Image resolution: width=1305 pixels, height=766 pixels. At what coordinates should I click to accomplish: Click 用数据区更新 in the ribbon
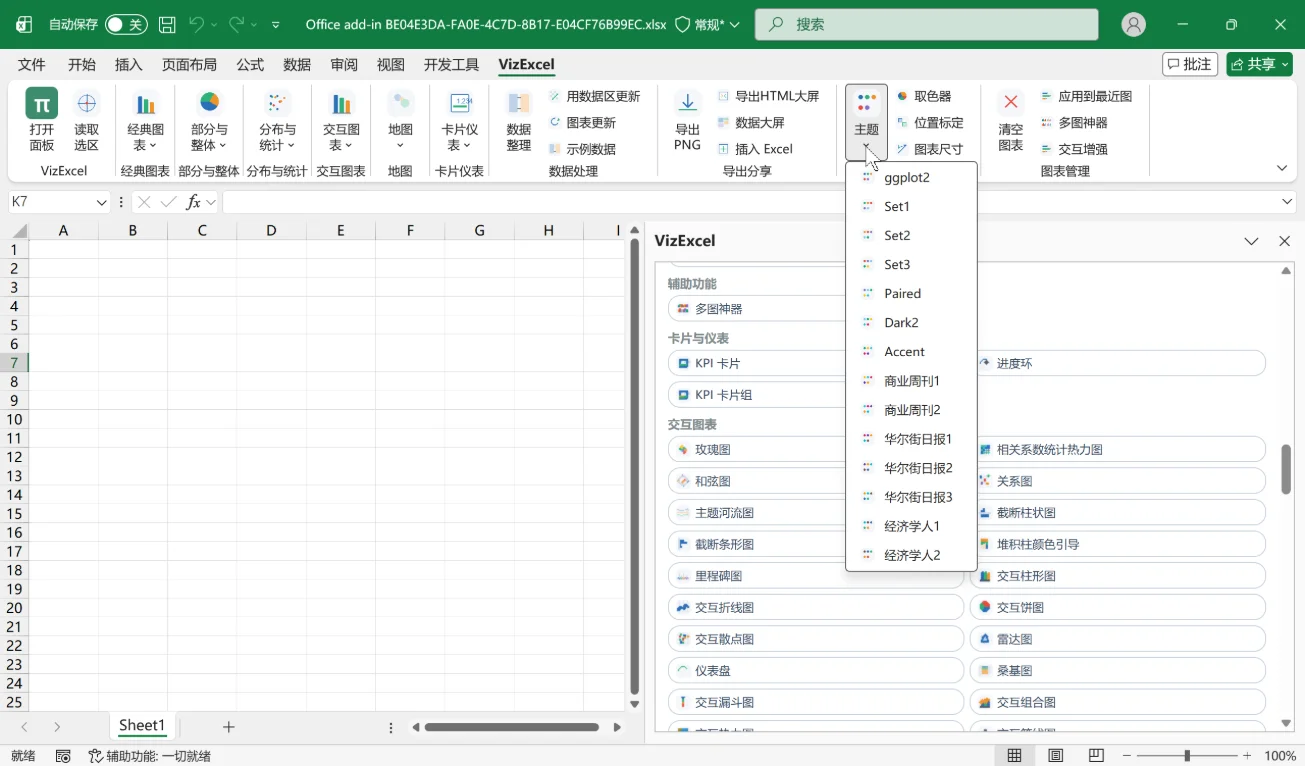tap(595, 96)
